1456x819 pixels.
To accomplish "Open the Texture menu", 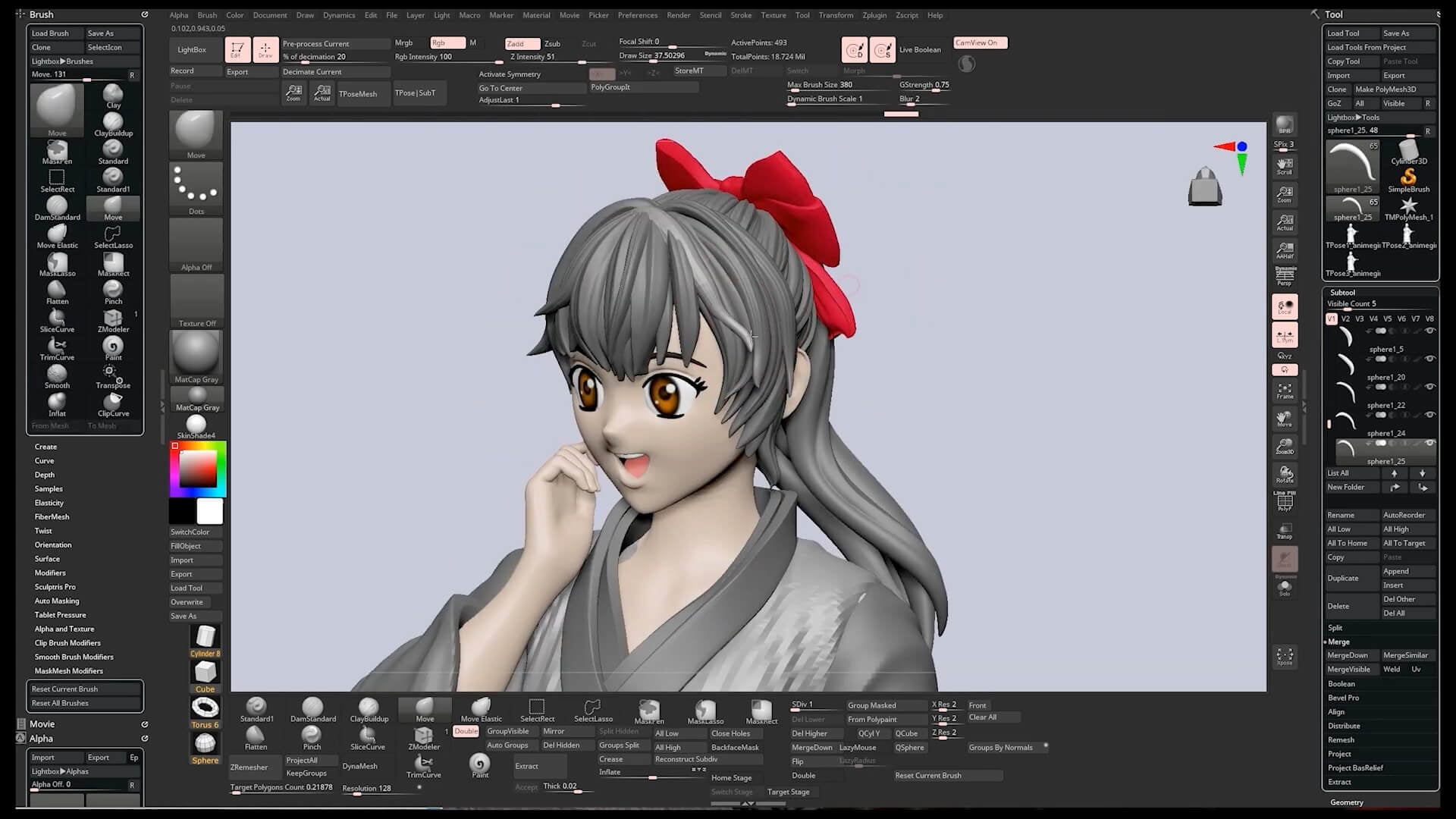I will tap(773, 15).
